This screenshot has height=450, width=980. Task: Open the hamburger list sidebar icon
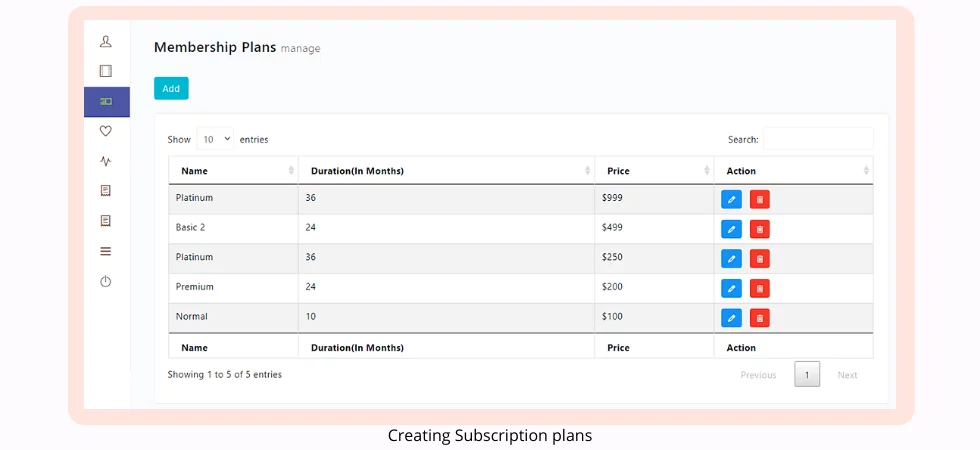(106, 251)
